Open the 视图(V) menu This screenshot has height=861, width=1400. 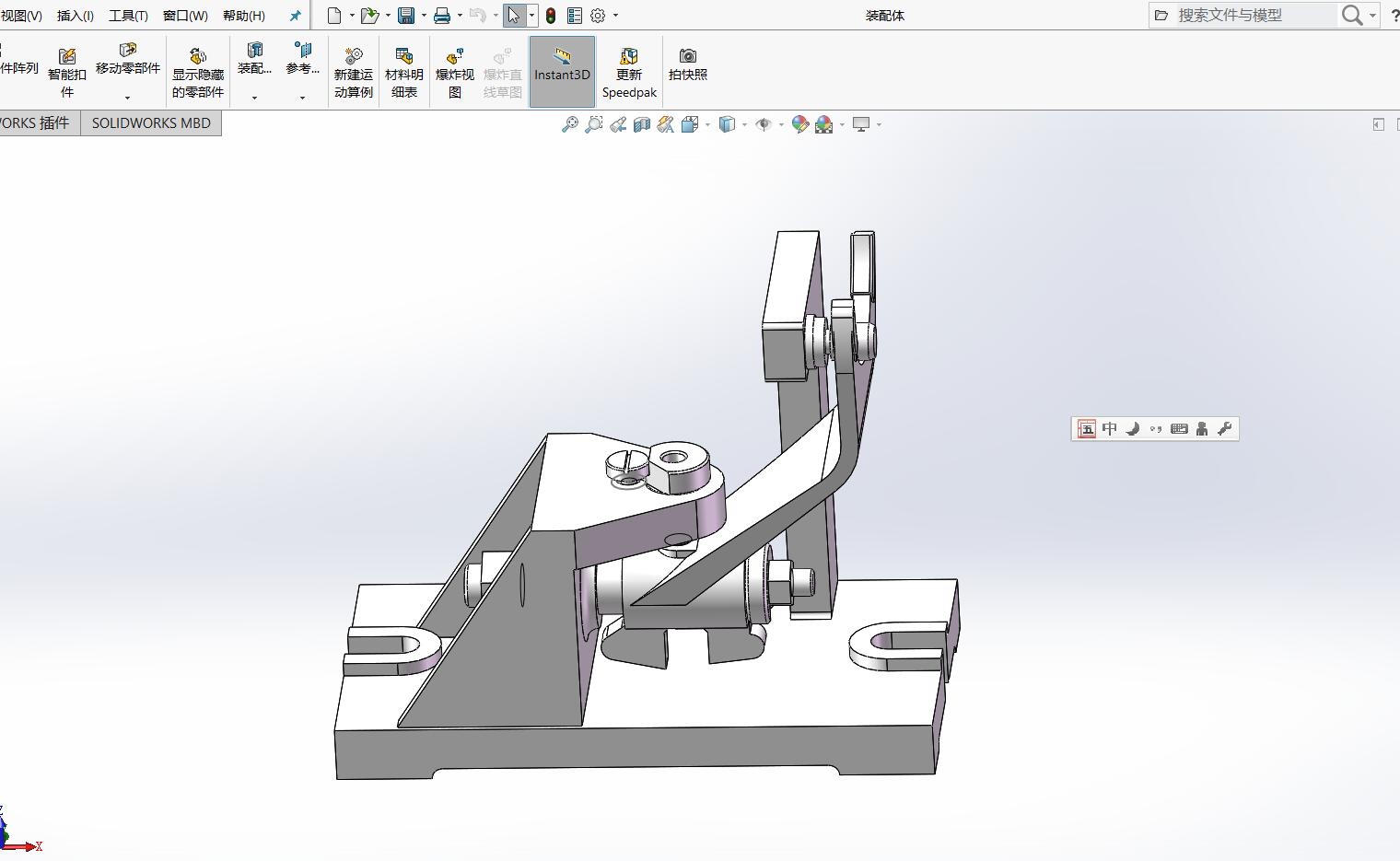click(21, 16)
